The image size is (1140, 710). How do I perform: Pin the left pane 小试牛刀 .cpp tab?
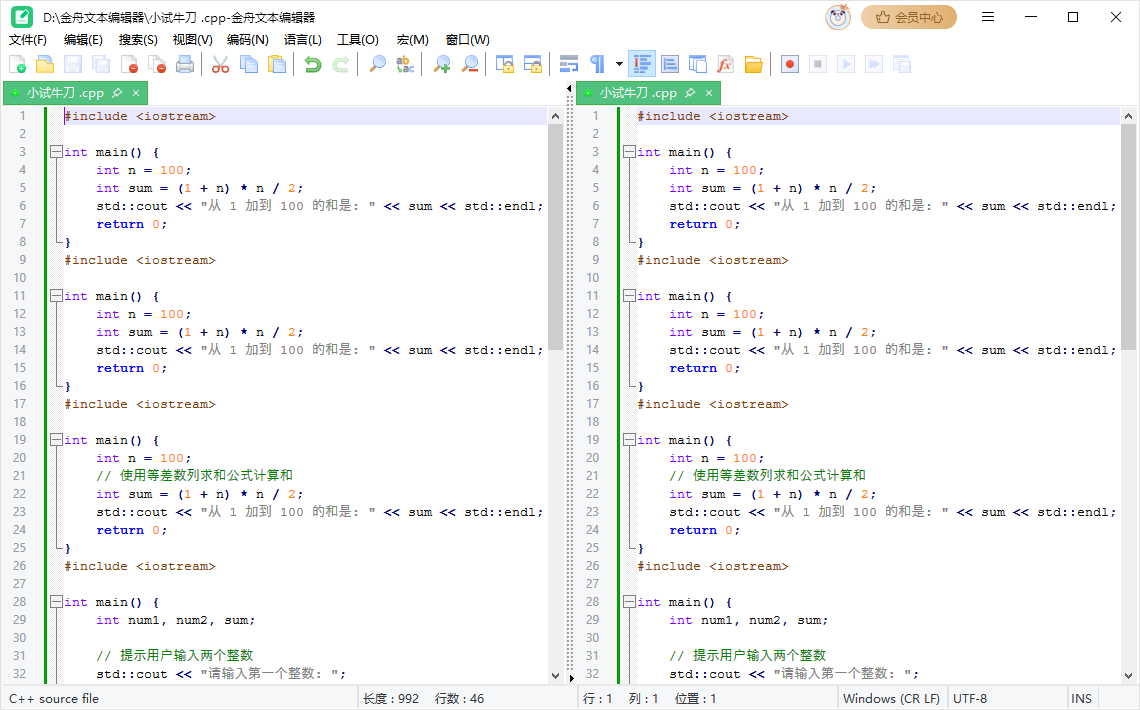tap(117, 93)
